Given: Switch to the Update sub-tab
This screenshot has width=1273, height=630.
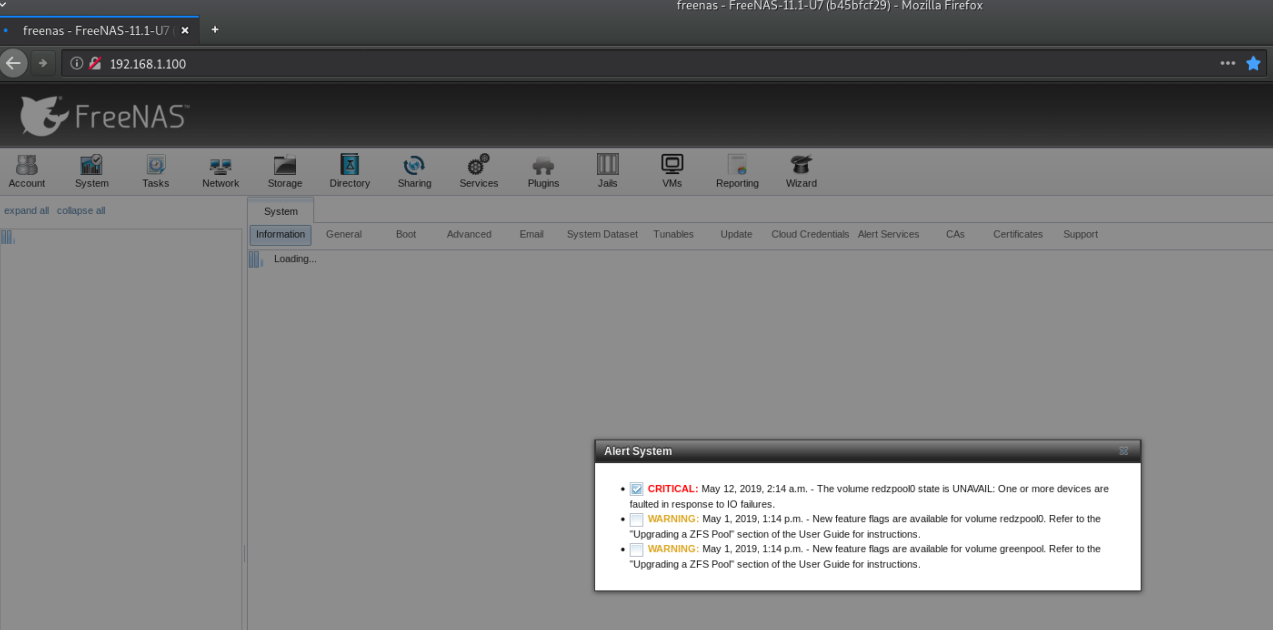Looking at the screenshot, I should 736,234.
